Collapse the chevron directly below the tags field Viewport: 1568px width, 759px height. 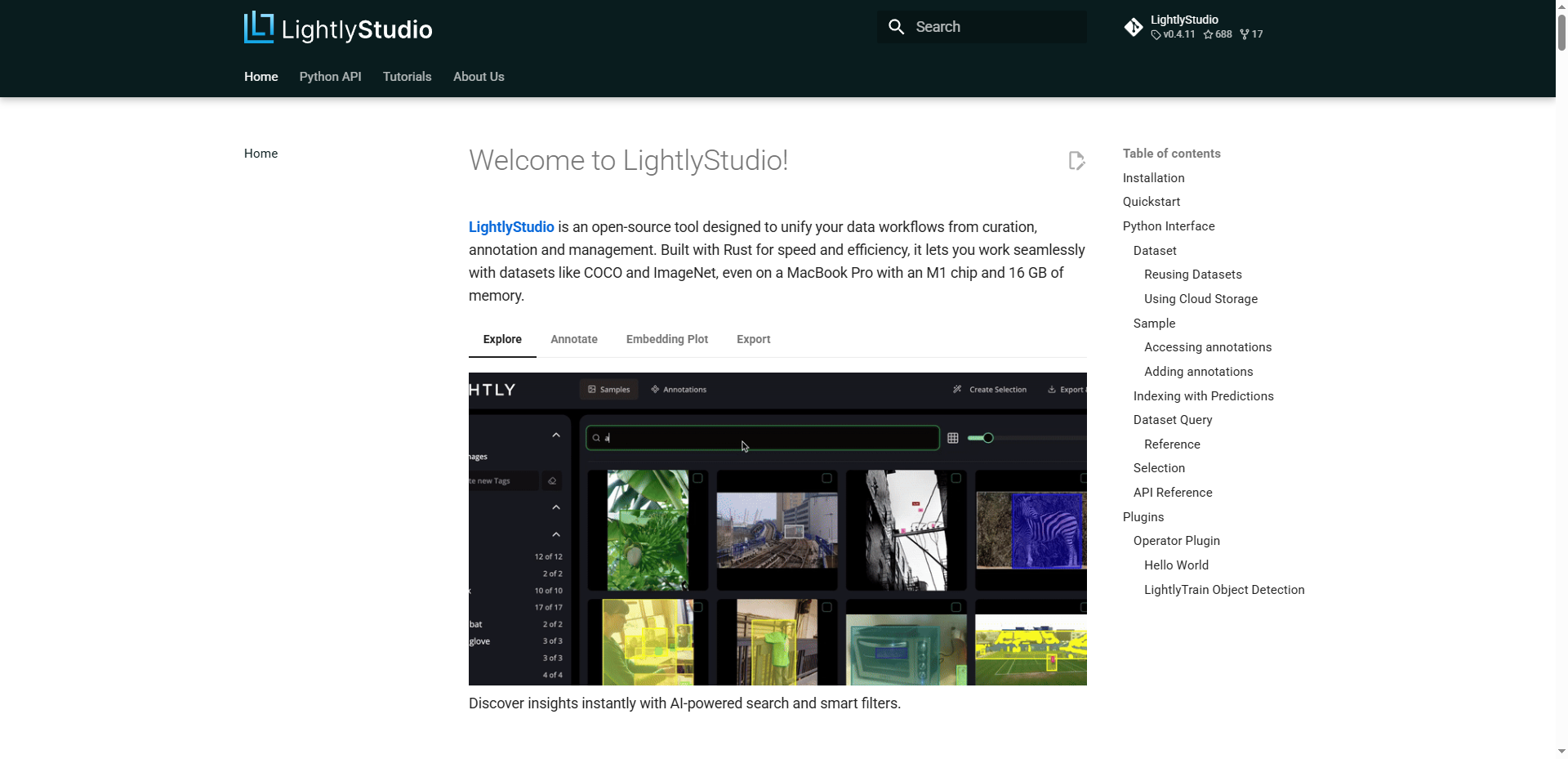pos(556,507)
